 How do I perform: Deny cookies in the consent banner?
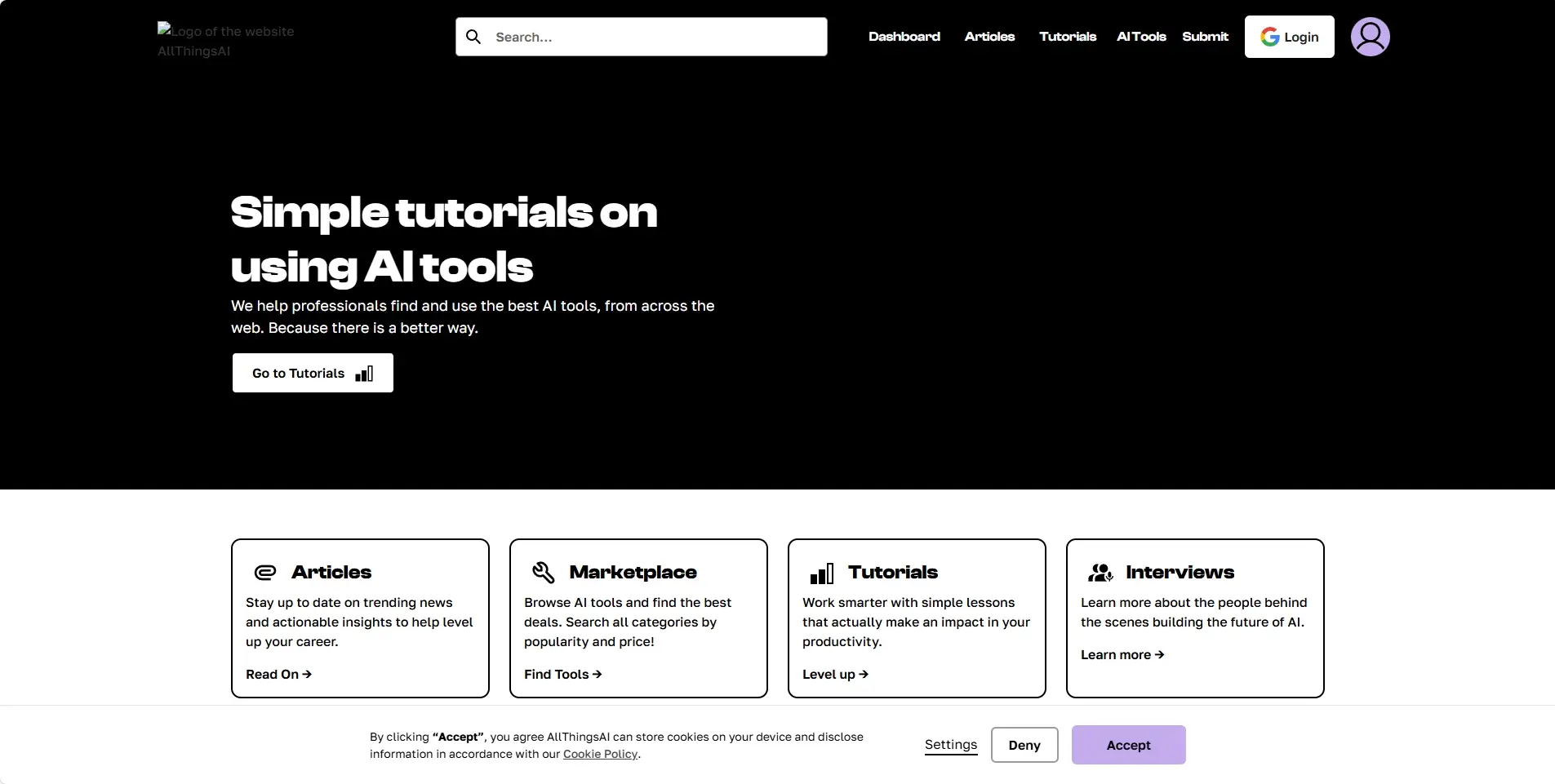click(1024, 745)
